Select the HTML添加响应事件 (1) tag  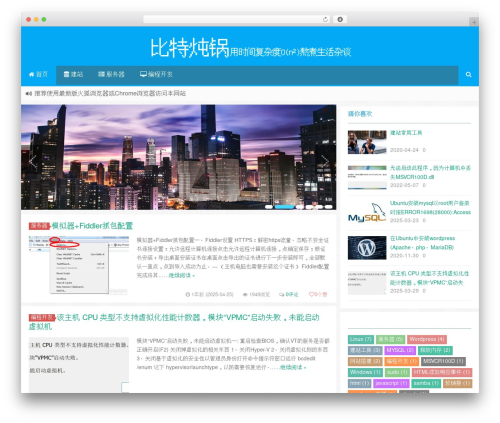point(442,372)
